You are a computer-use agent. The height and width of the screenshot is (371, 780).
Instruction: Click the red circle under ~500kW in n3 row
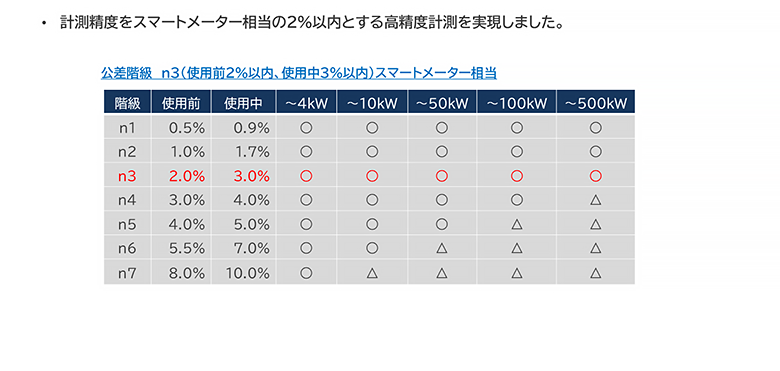coord(595,176)
